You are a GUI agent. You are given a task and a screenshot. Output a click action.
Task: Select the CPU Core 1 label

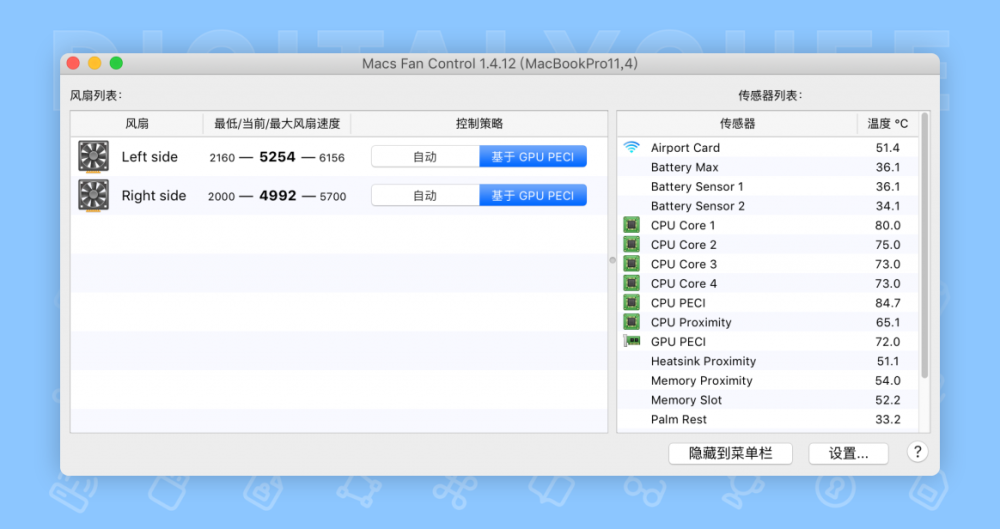(x=682, y=225)
